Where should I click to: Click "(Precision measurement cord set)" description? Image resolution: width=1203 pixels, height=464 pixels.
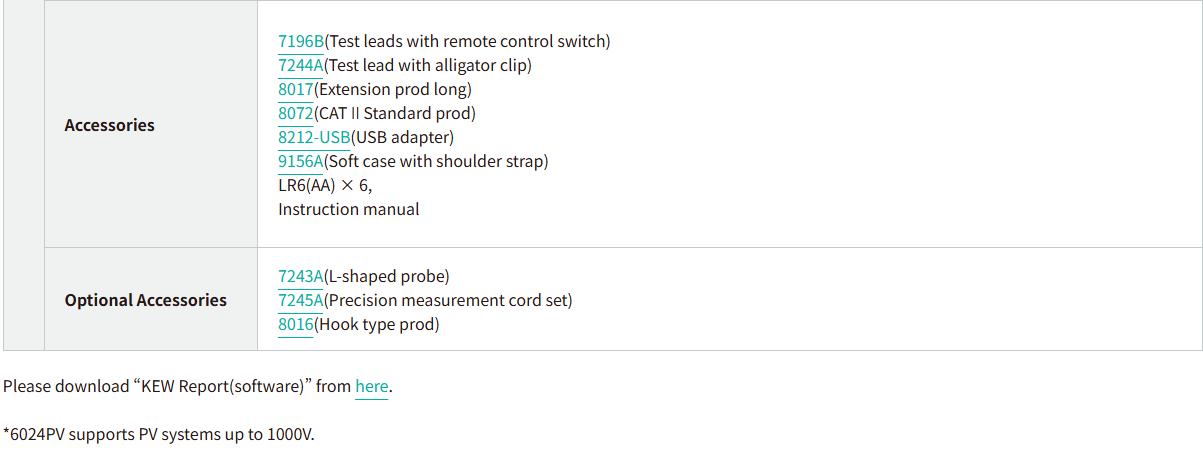pyautogui.click(x=448, y=300)
